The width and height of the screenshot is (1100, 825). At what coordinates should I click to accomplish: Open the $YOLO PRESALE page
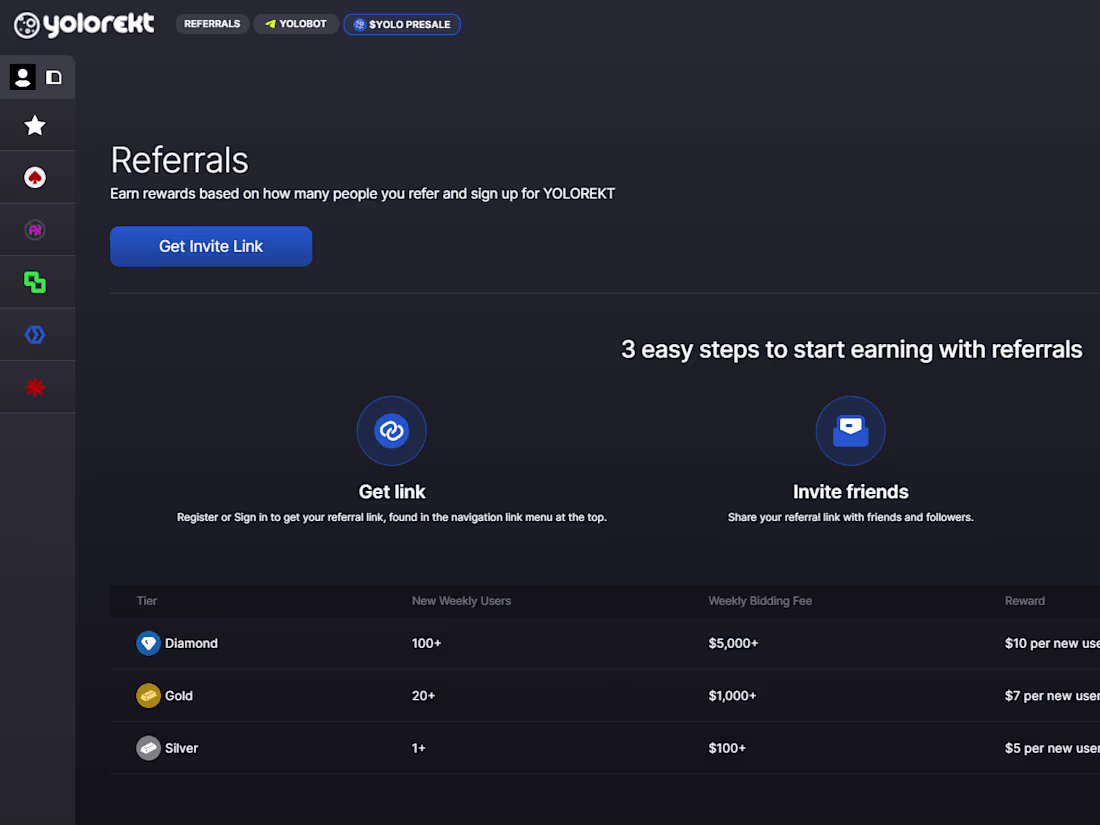point(402,24)
